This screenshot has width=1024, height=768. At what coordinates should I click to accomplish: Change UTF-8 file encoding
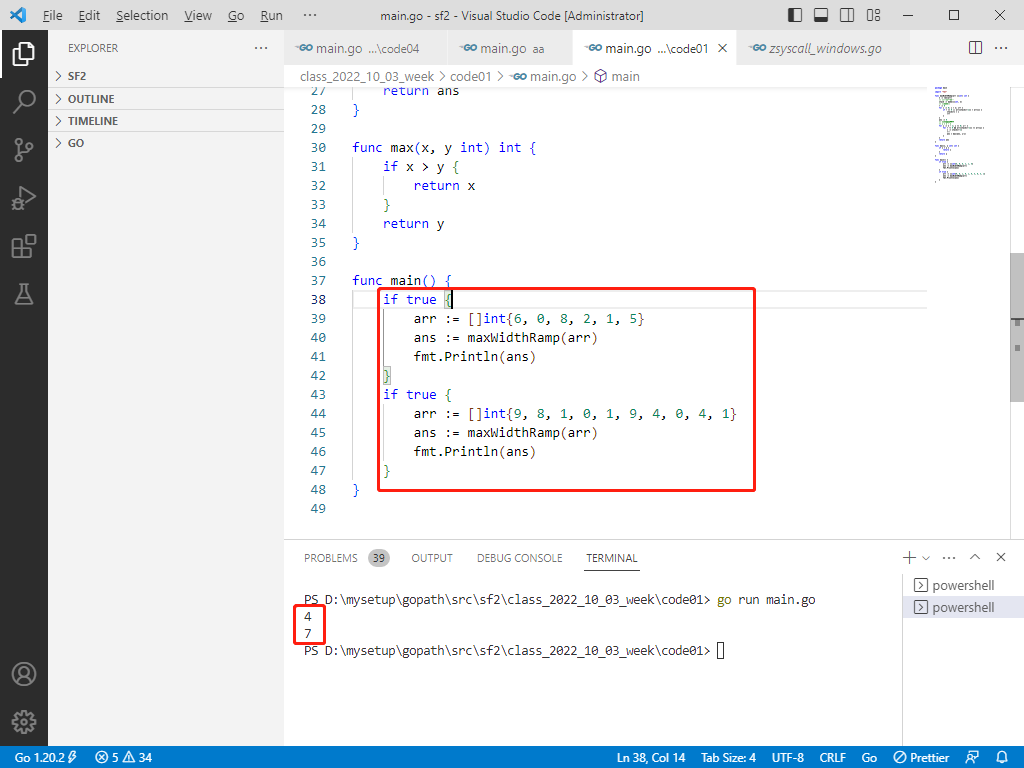coord(788,758)
